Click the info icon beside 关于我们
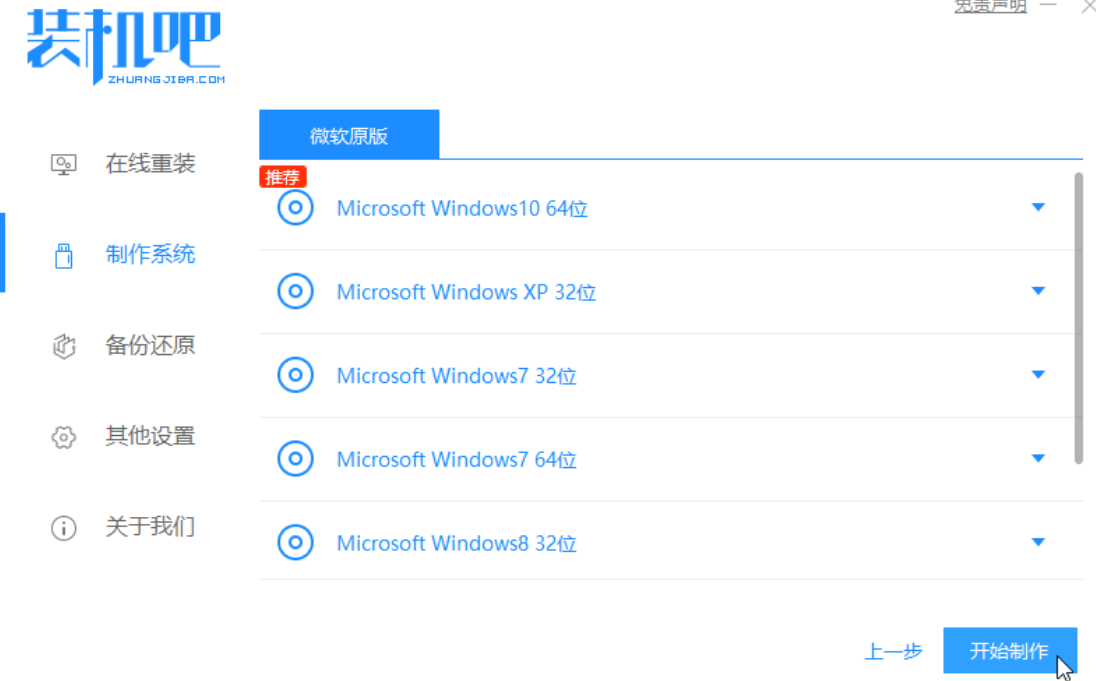 pyautogui.click(x=64, y=528)
